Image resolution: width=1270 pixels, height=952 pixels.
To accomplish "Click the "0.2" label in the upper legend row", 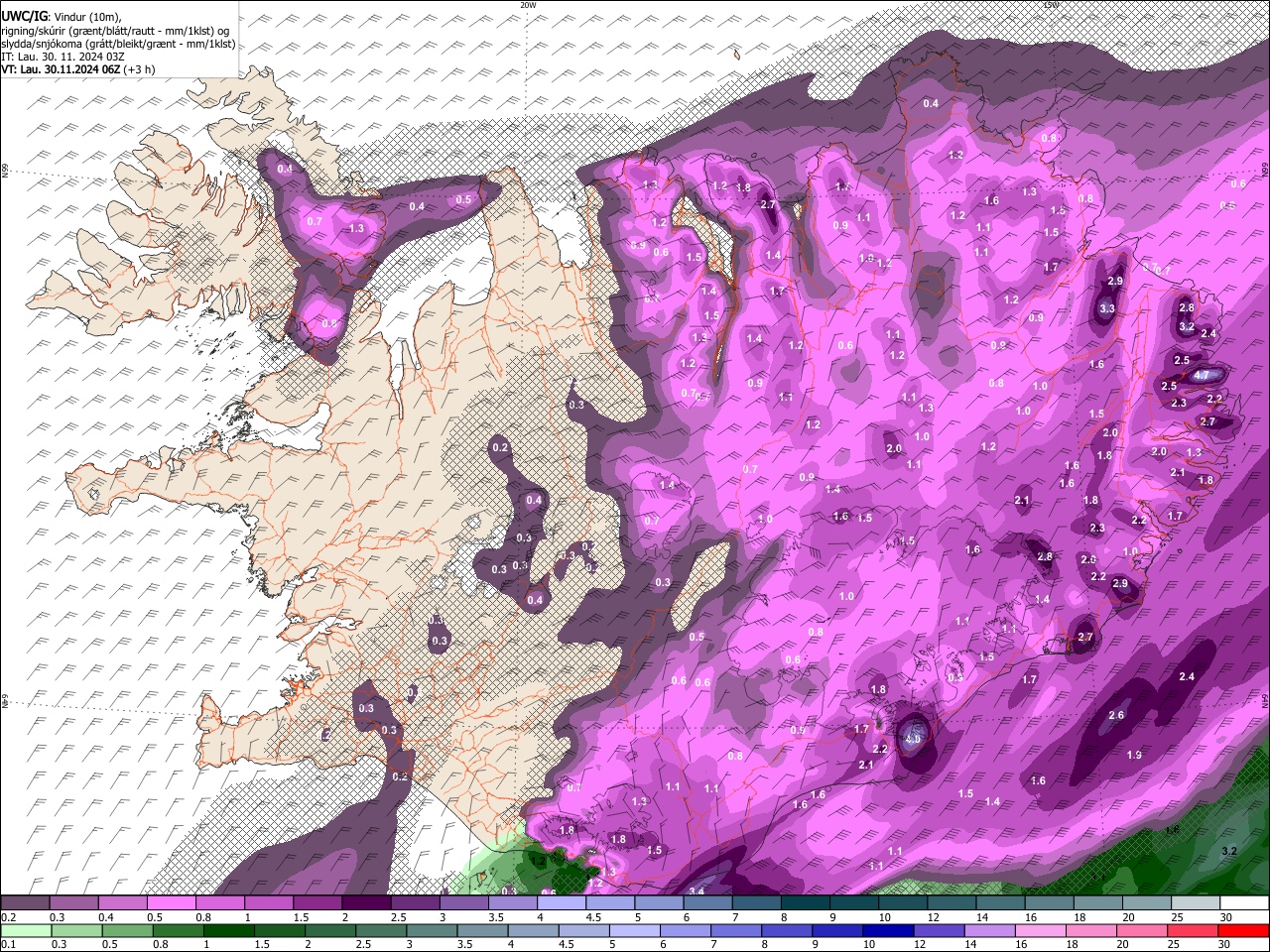I will point(8,917).
